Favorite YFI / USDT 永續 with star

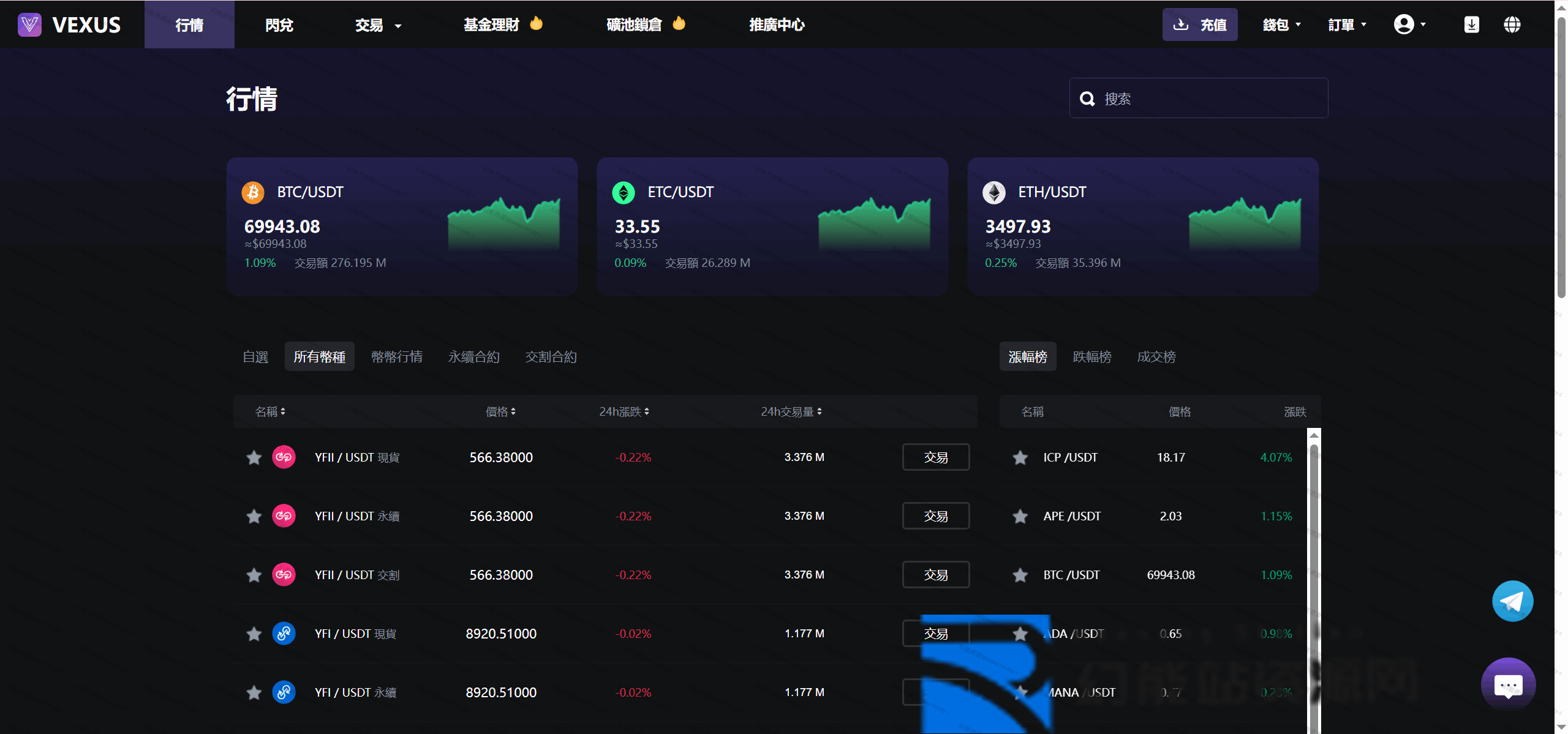(x=254, y=692)
